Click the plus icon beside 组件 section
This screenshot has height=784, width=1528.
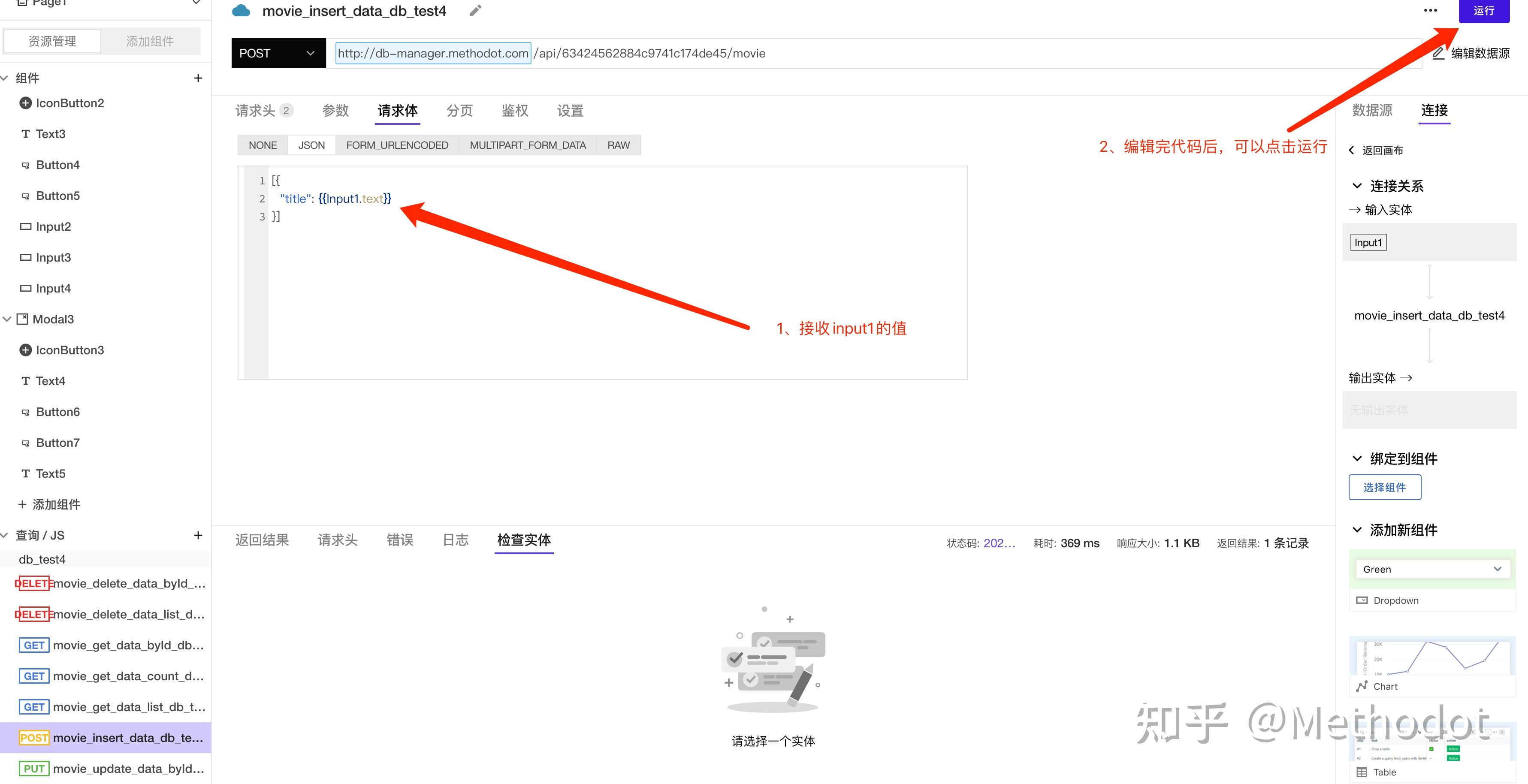pyautogui.click(x=198, y=78)
